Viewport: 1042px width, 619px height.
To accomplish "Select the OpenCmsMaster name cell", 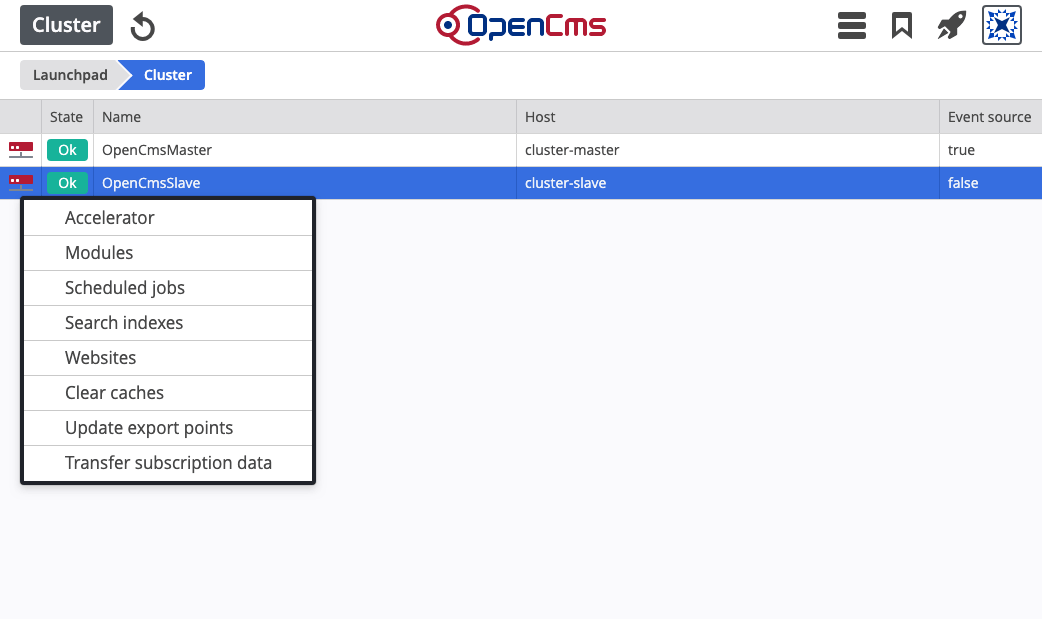I will 304,150.
